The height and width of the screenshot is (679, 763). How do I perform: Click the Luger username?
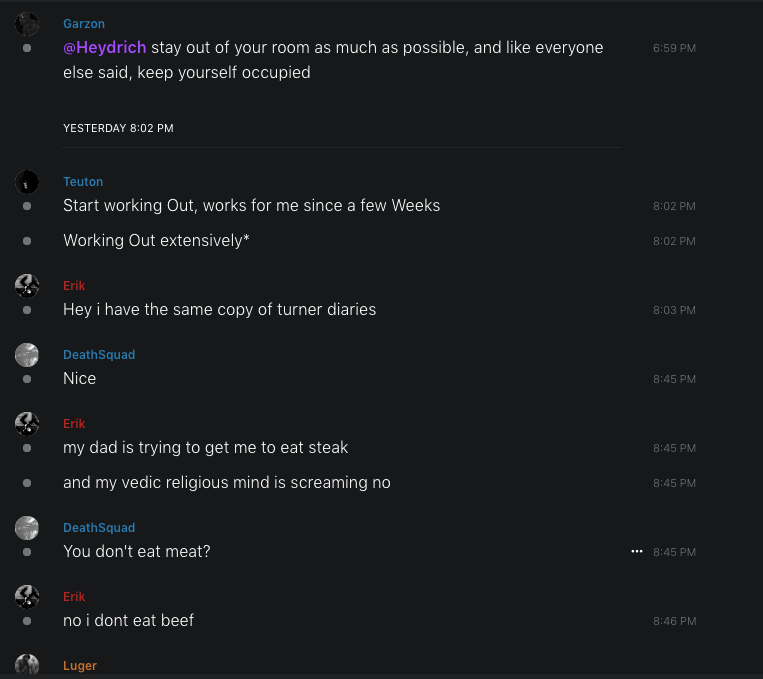coord(80,666)
